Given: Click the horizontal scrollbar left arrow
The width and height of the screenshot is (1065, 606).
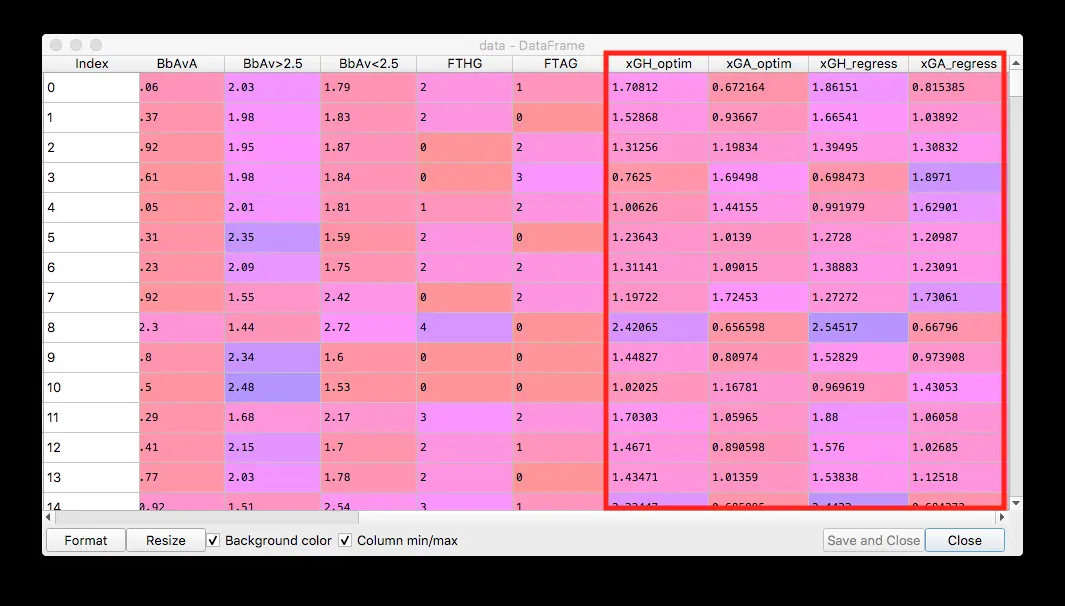Looking at the screenshot, I should click(48, 517).
